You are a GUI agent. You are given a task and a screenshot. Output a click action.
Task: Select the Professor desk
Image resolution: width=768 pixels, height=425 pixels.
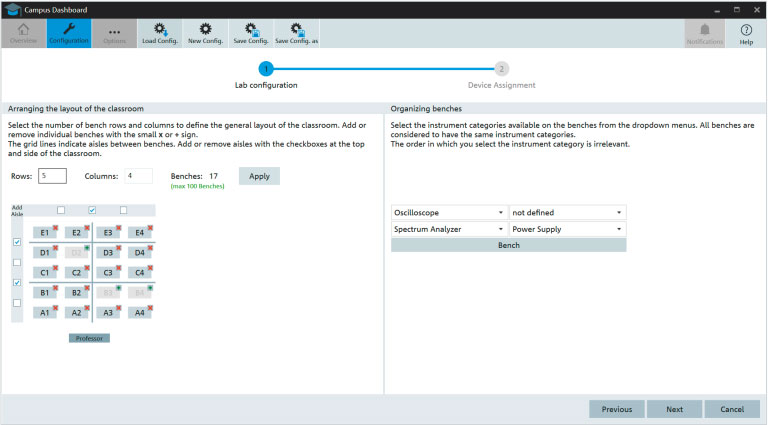pyautogui.click(x=89, y=338)
